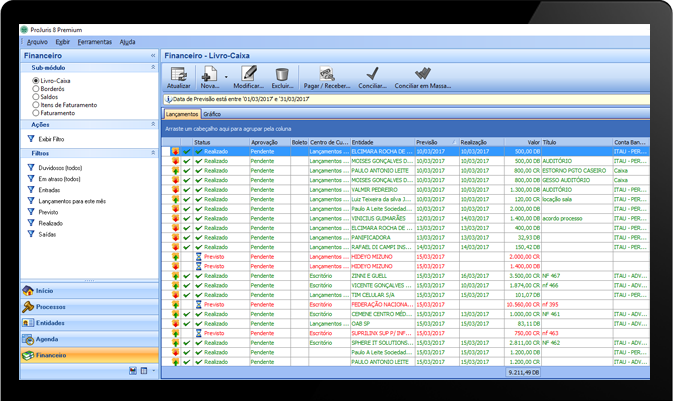Open the Arquivo menu
This screenshot has width=673, height=401.
pos(37,42)
